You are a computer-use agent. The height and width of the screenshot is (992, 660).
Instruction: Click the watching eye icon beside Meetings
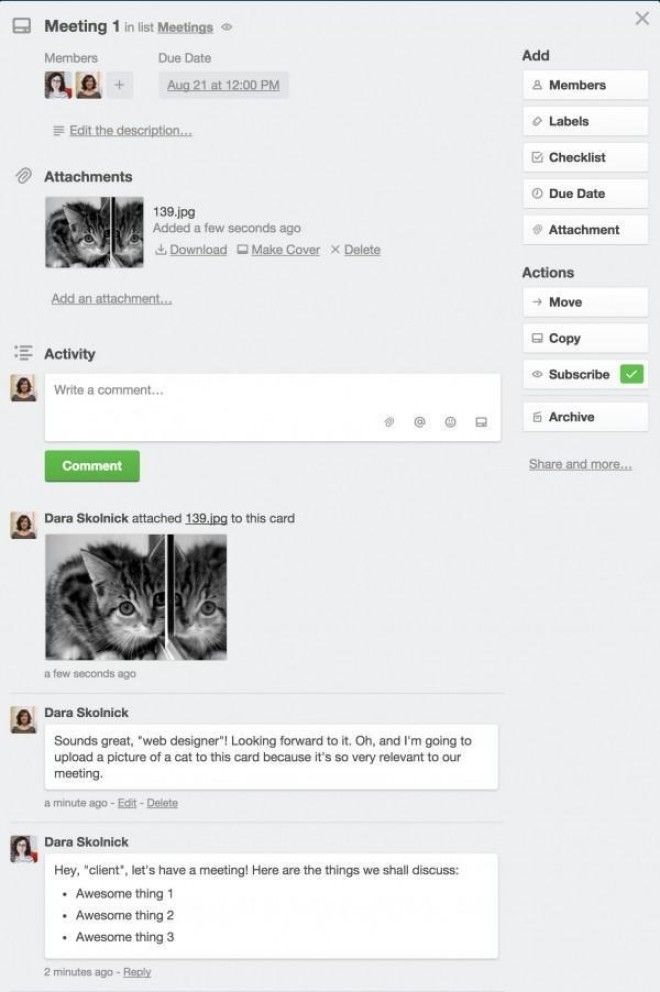(x=227, y=27)
